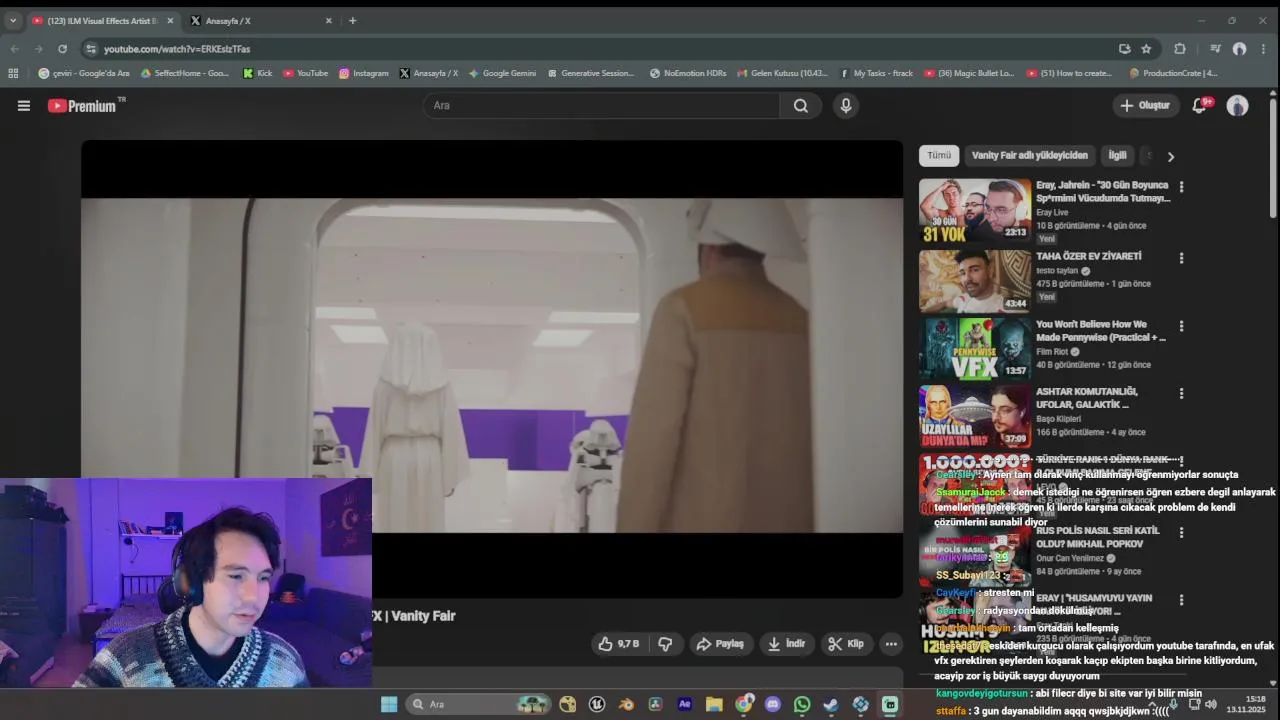The image size is (1280, 720).
Task: Select Vanity Fair adlı yükleyiciden chip
Action: [1029, 155]
